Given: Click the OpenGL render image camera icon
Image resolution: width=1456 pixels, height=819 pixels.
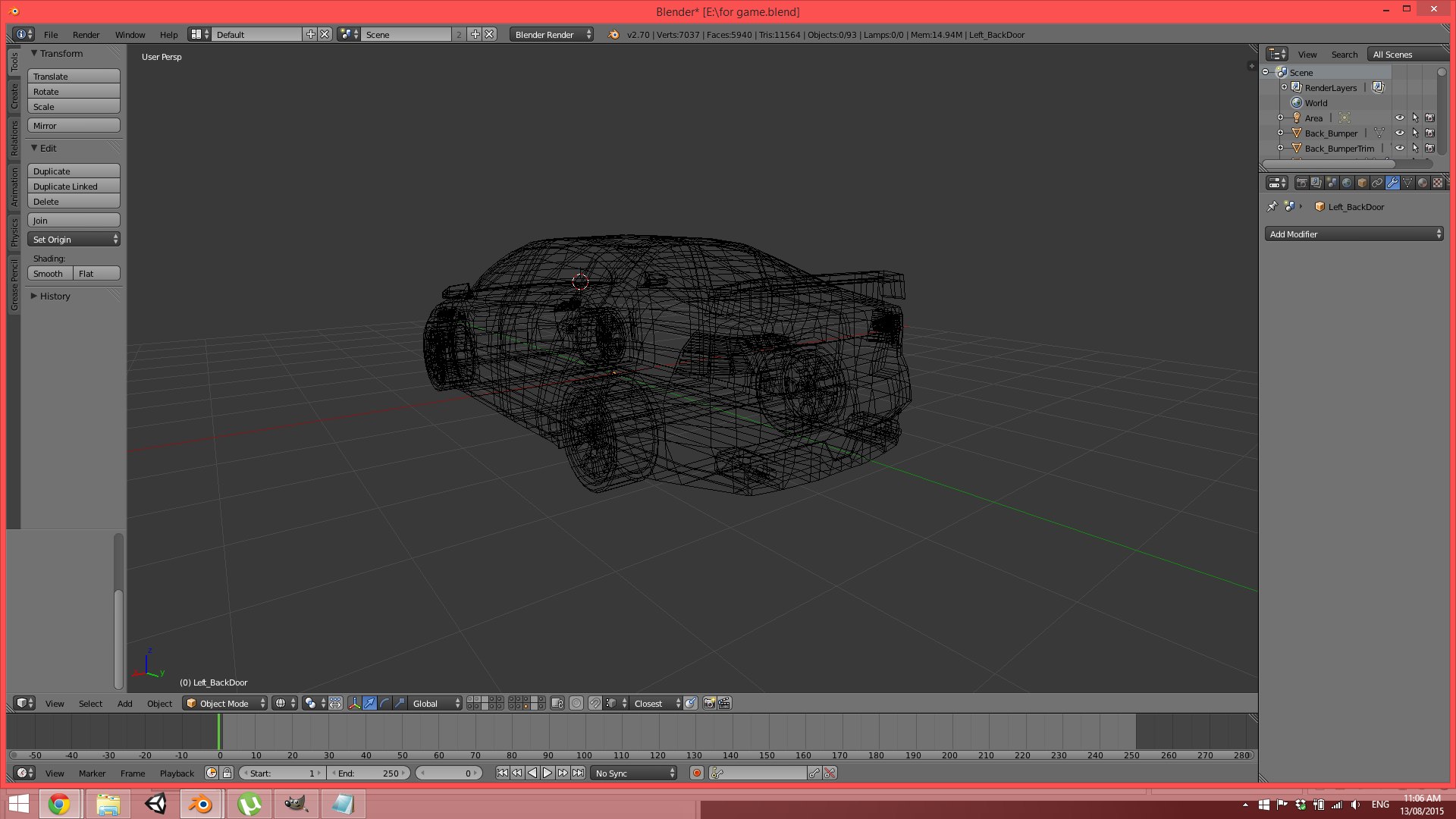Looking at the screenshot, I should pos(710,704).
